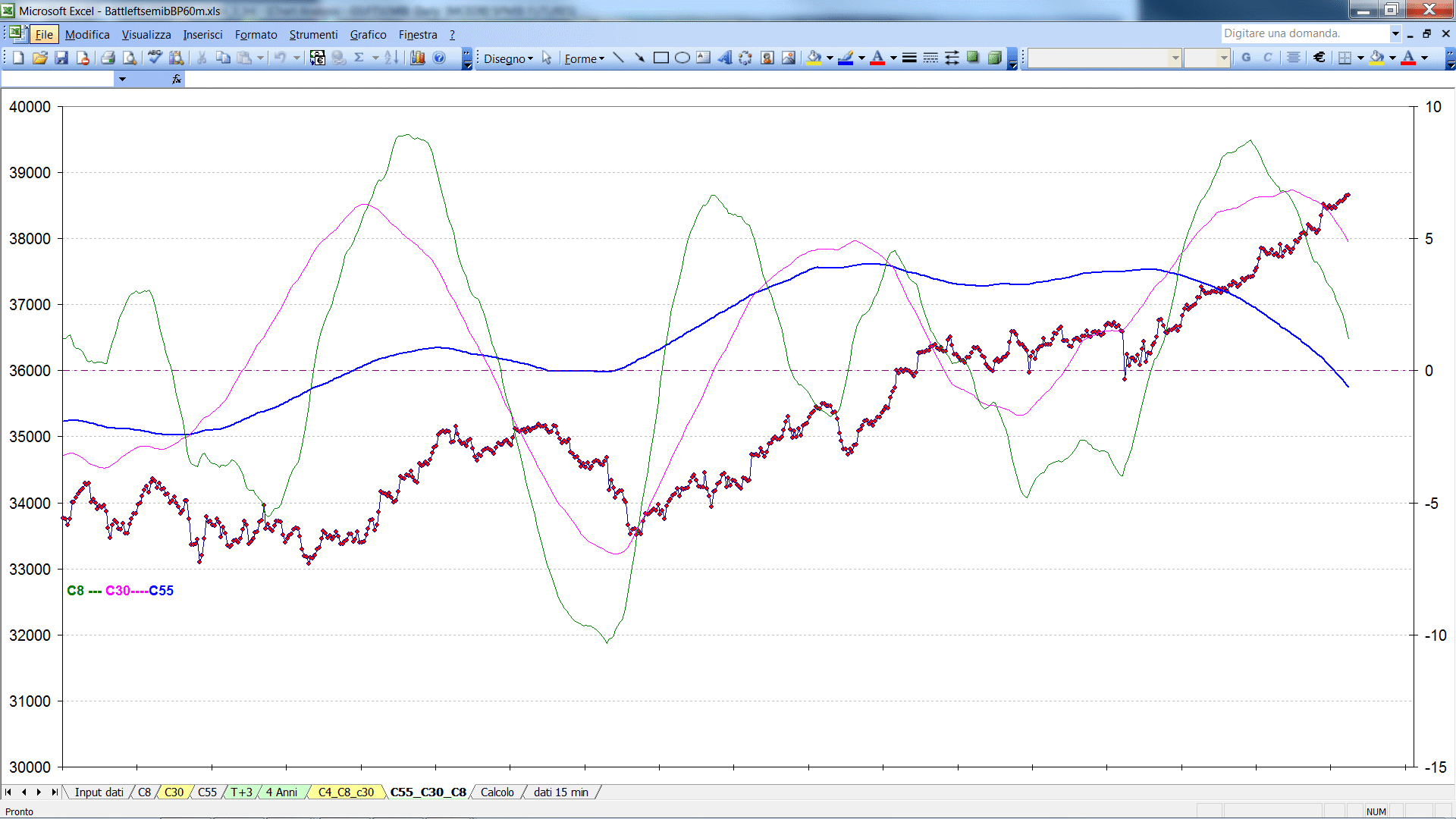Print using the printer icon
Viewport: 1456px width, 819px height.
(x=108, y=58)
